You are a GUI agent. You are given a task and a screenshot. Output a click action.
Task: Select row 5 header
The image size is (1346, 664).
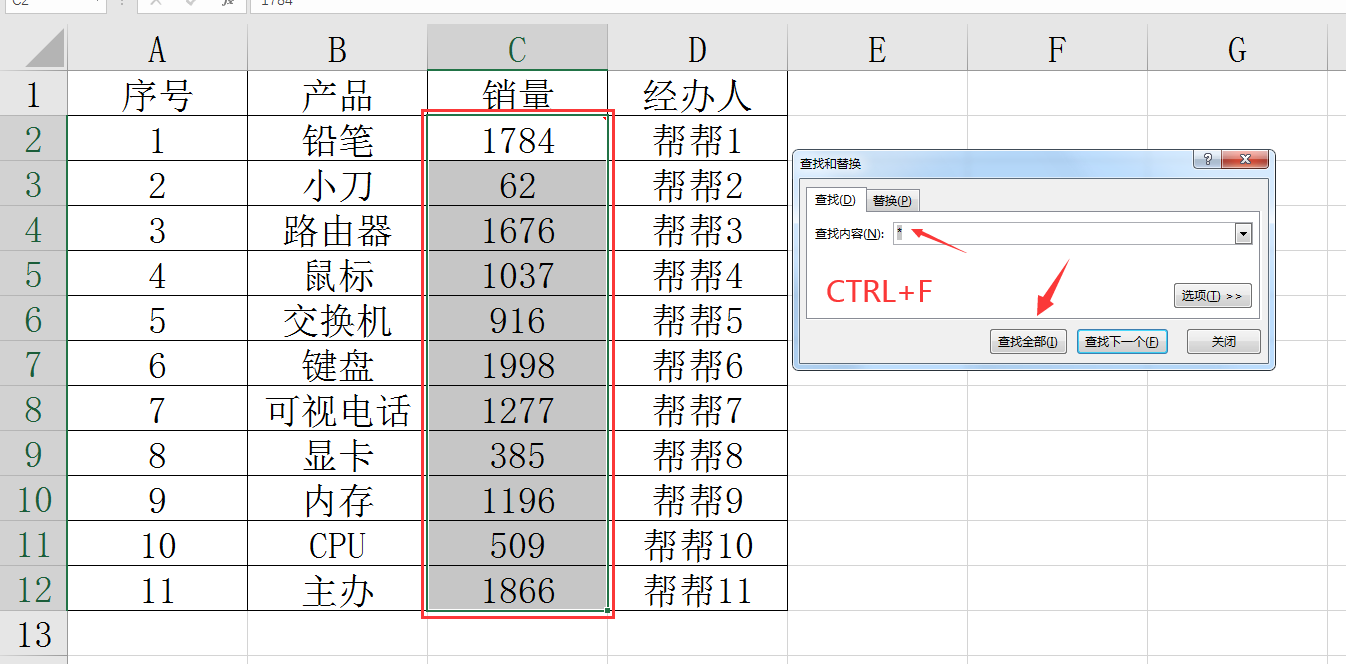pos(33,273)
